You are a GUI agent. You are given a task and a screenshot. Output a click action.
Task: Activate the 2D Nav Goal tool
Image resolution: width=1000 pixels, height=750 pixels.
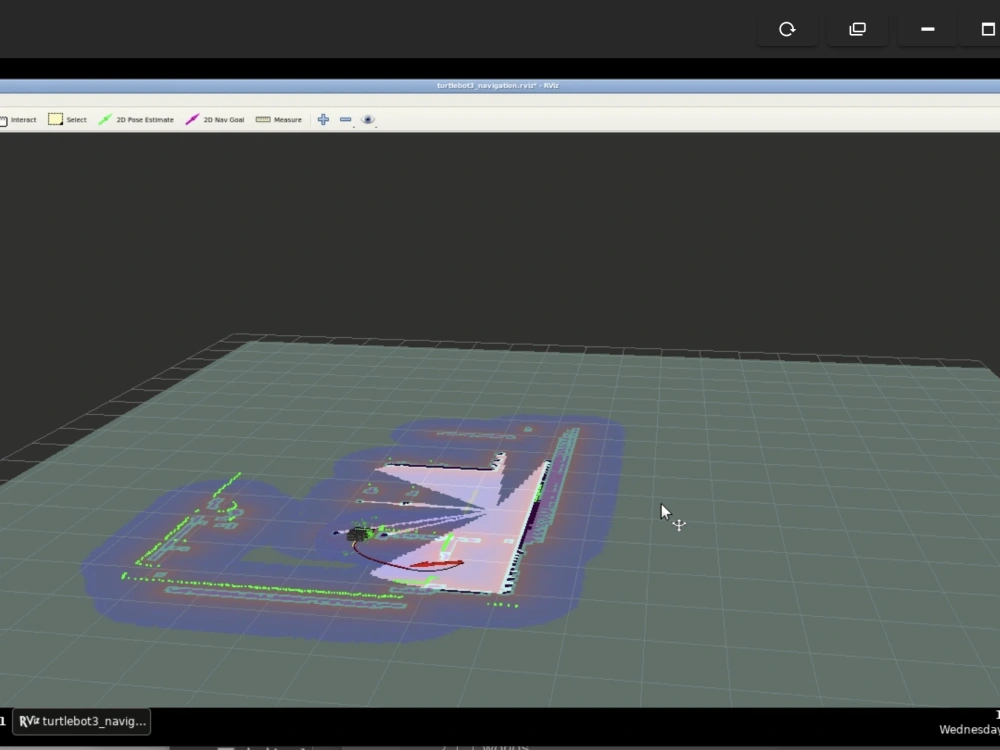[217, 119]
